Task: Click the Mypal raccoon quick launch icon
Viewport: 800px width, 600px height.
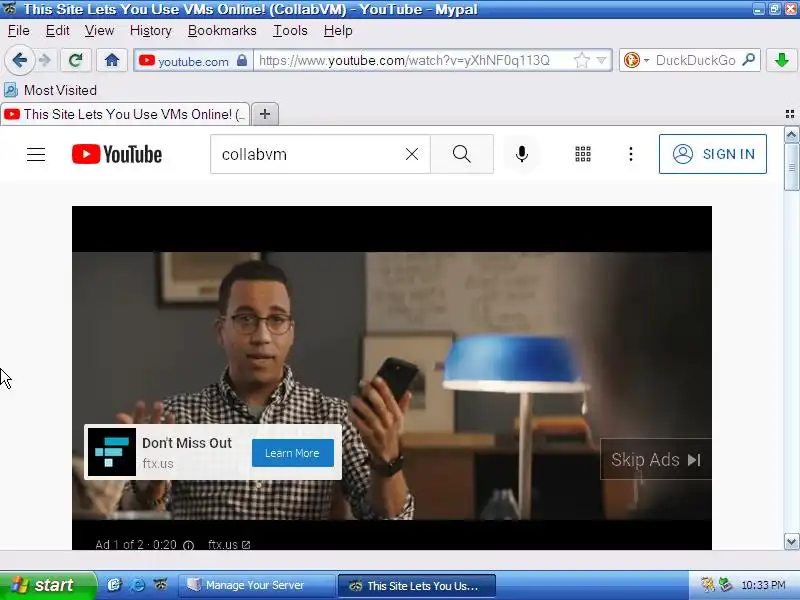Action: click(161, 585)
